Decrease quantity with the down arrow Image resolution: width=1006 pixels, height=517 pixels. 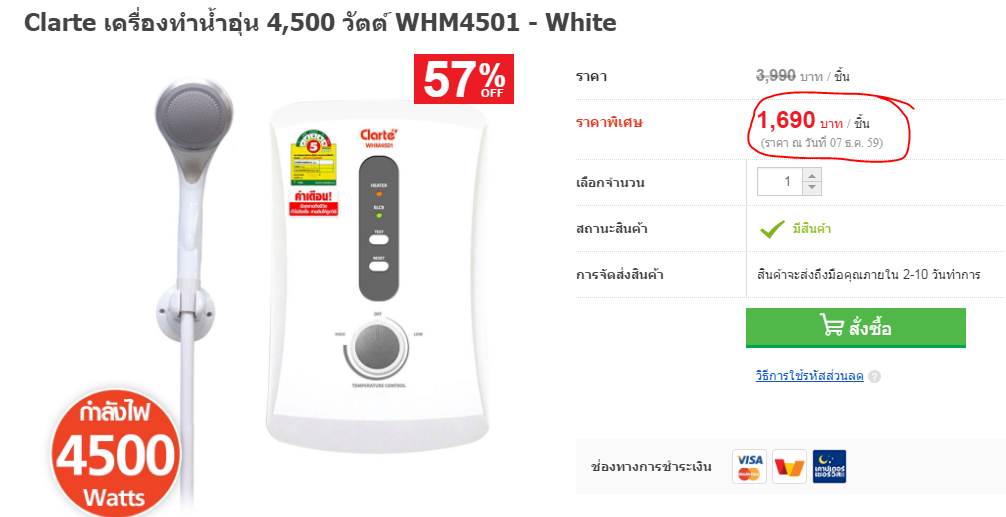[x=812, y=188]
